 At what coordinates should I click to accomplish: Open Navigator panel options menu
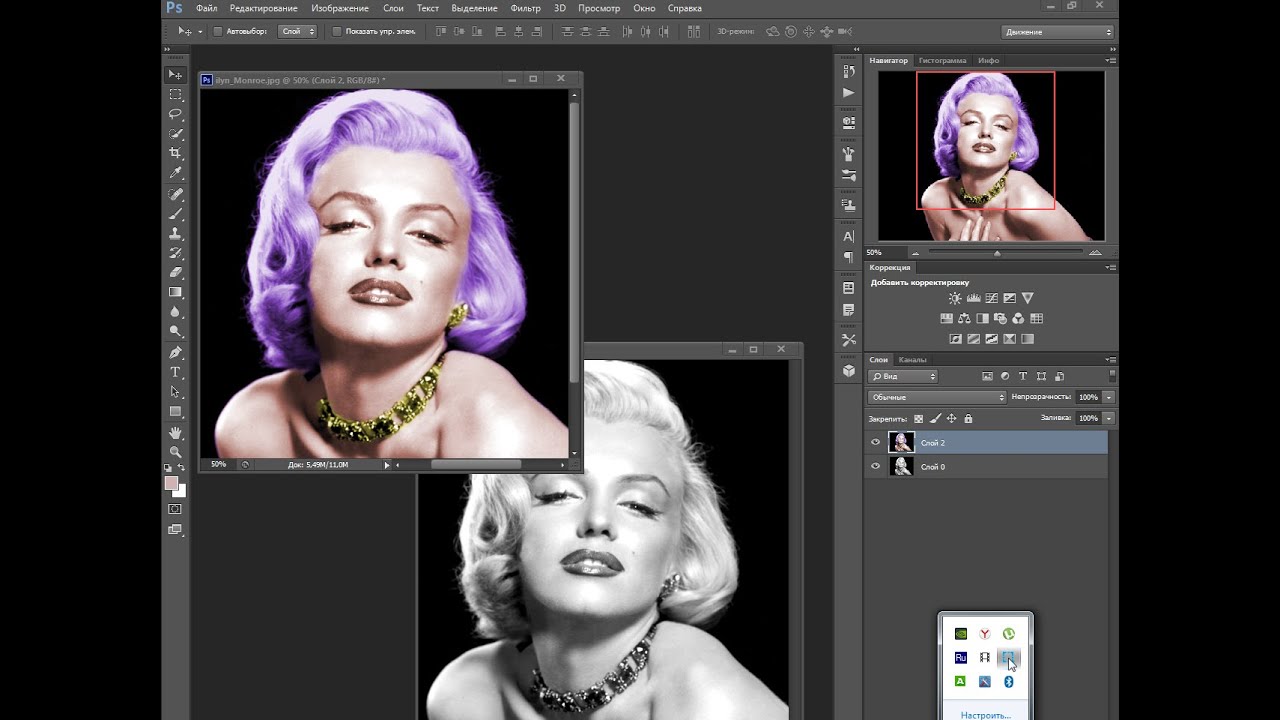point(1110,60)
